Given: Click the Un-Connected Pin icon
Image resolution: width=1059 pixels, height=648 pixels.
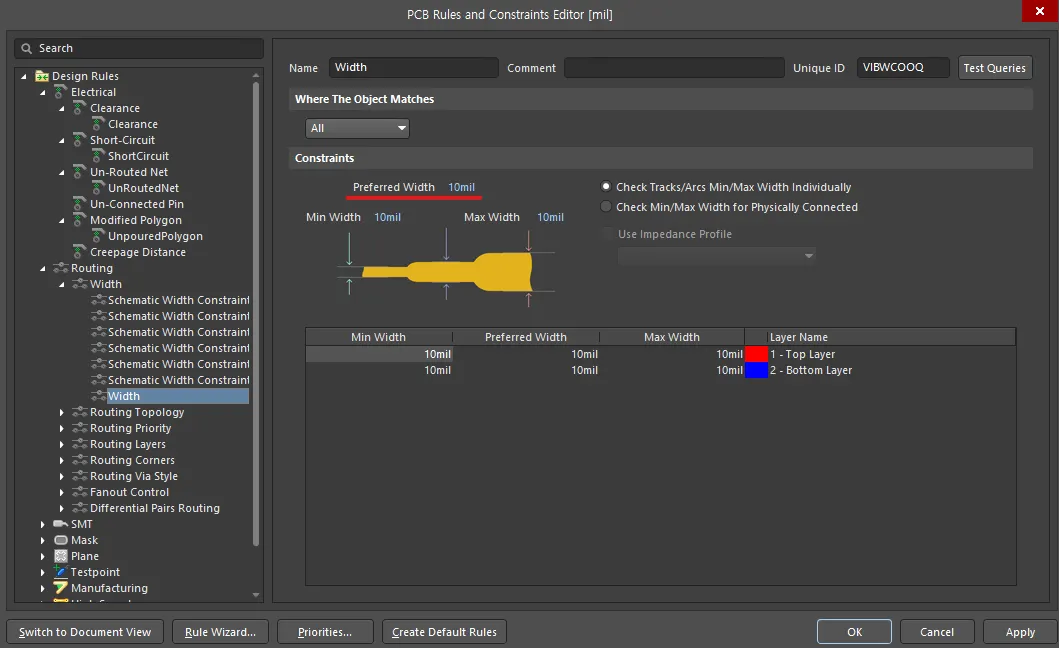Looking at the screenshot, I should (x=80, y=204).
